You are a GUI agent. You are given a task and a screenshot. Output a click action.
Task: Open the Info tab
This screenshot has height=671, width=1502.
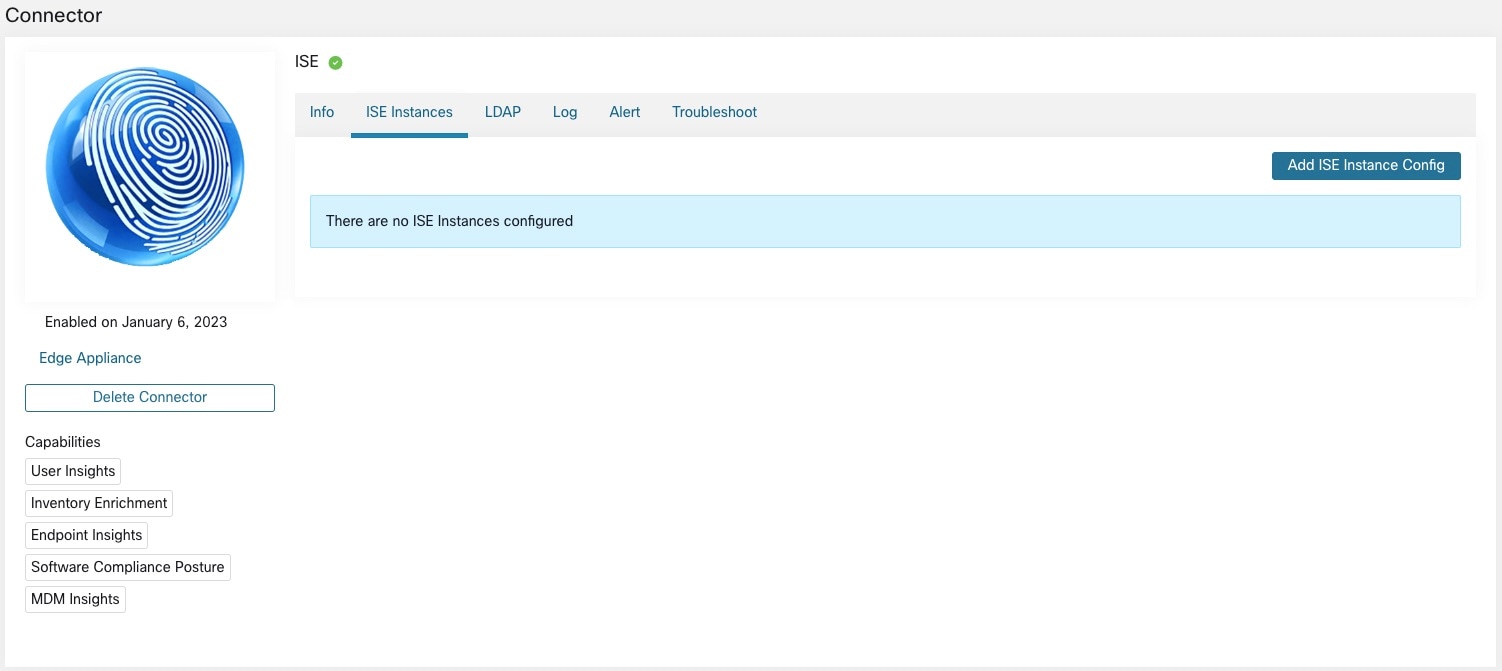click(x=322, y=112)
